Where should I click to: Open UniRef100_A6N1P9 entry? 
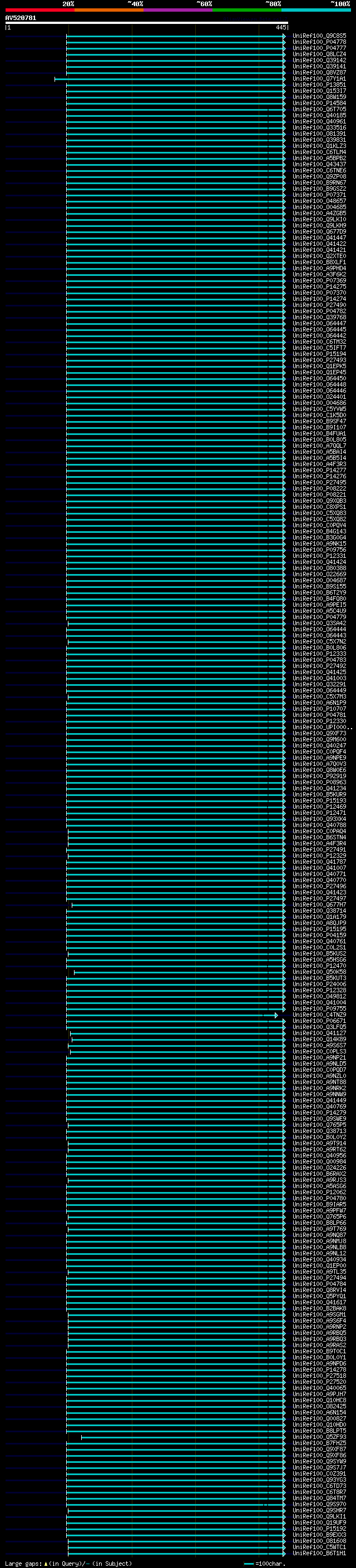pos(319,703)
